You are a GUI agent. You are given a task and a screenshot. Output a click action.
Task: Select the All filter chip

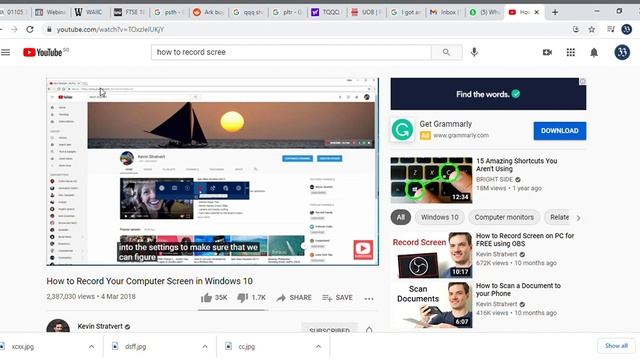click(x=400, y=217)
